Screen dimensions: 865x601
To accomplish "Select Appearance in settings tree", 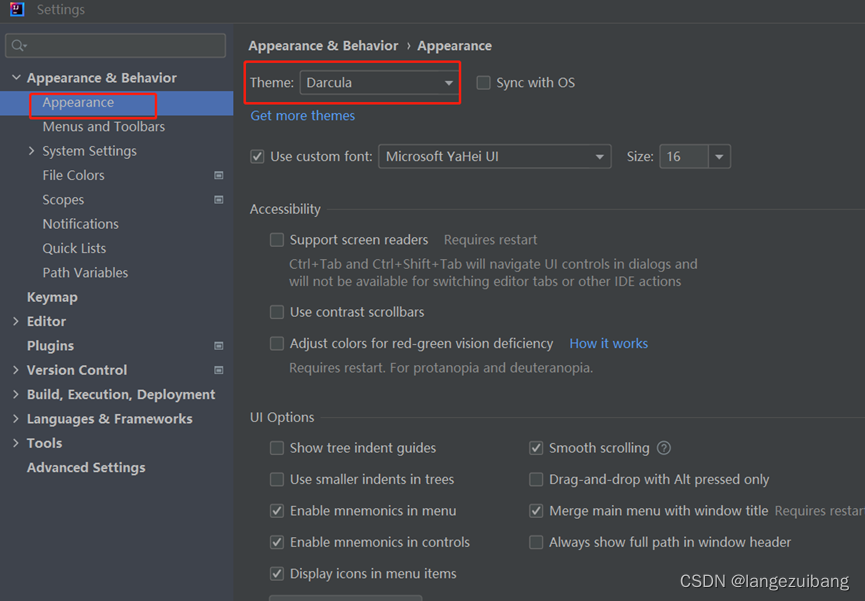I will click(116, 103).
